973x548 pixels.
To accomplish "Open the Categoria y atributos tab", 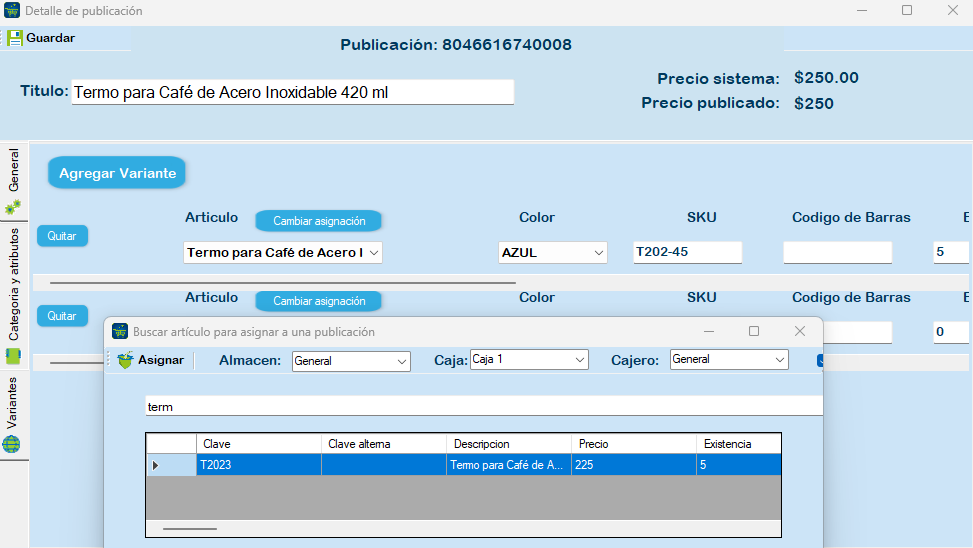I will (14, 284).
